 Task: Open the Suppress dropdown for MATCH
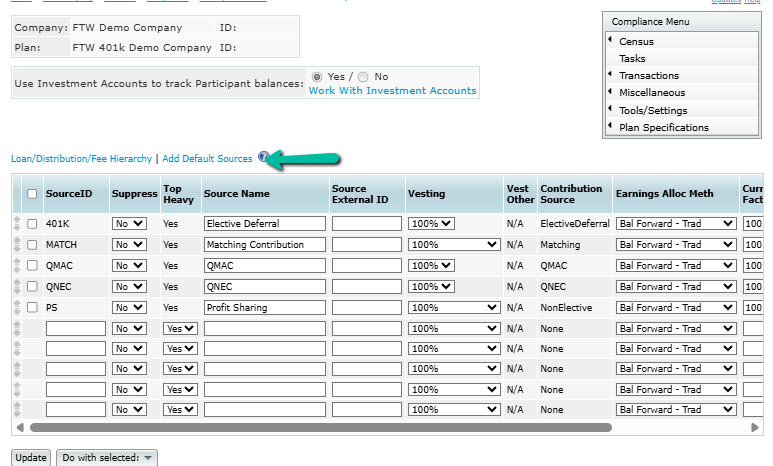point(129,245)
